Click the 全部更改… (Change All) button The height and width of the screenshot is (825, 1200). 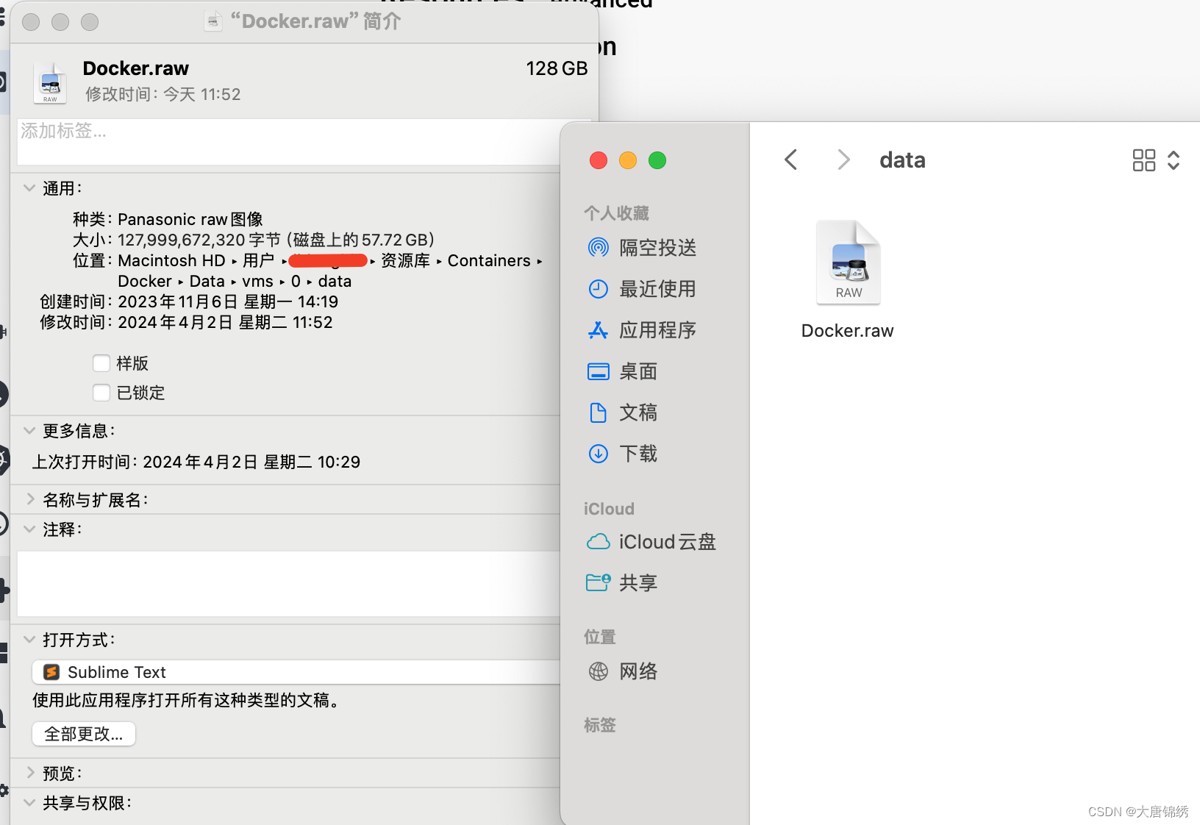(84, 734)
